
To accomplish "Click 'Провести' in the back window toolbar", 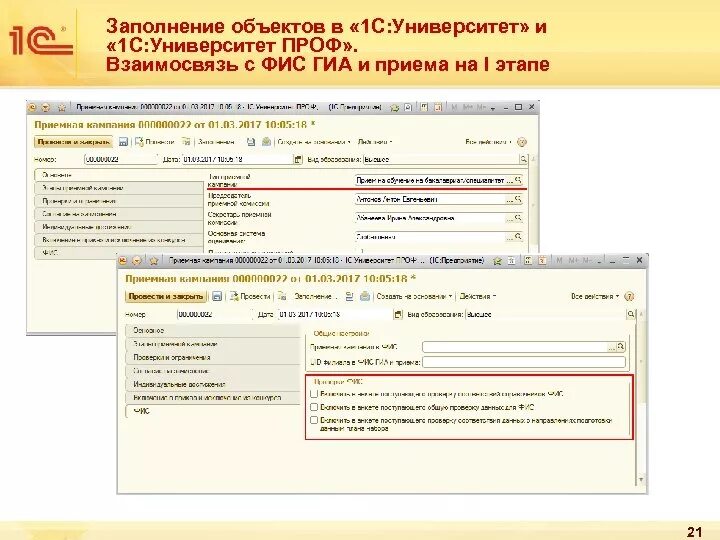I will pyautogui.click(x=154, y=142).
